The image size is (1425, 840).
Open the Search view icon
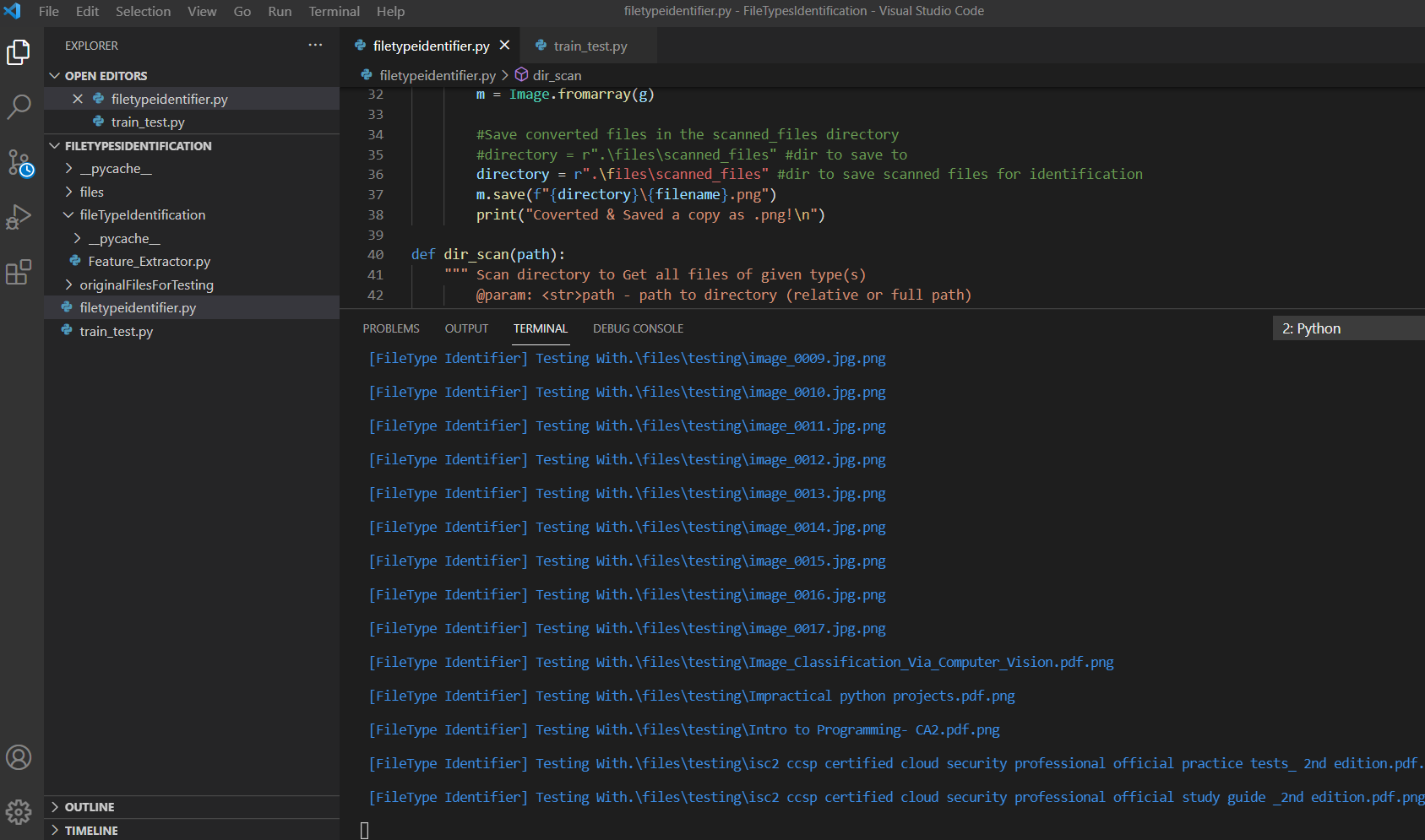coord(19,107)
